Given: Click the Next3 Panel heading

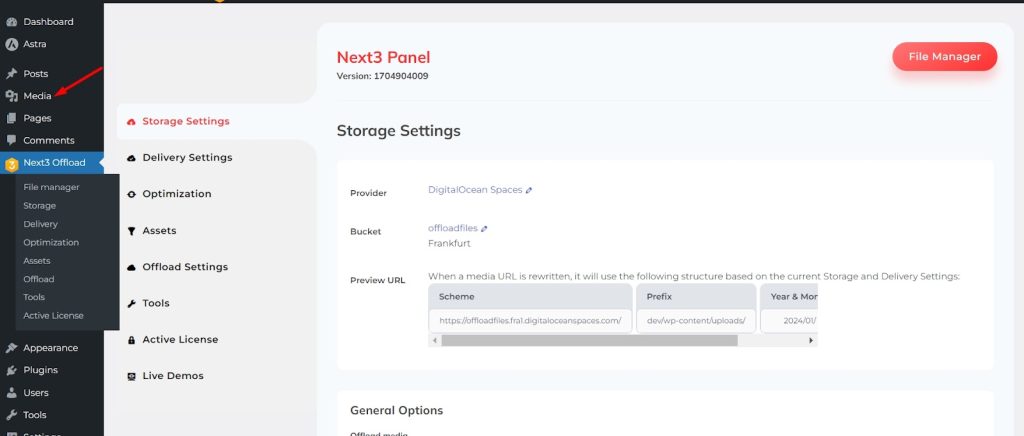Looking at the screenshot, I should tap(383, 57).
